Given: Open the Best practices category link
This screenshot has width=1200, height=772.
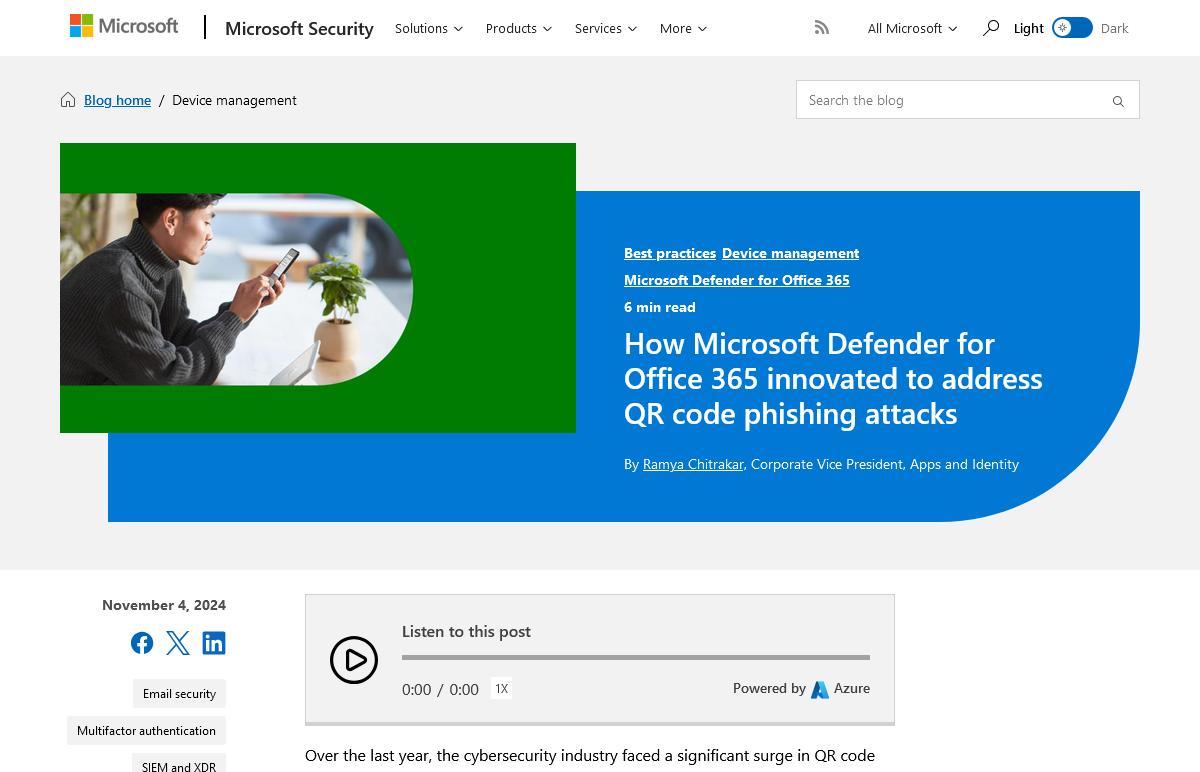Looking at the screenshot, I should [x=670, y=253].
